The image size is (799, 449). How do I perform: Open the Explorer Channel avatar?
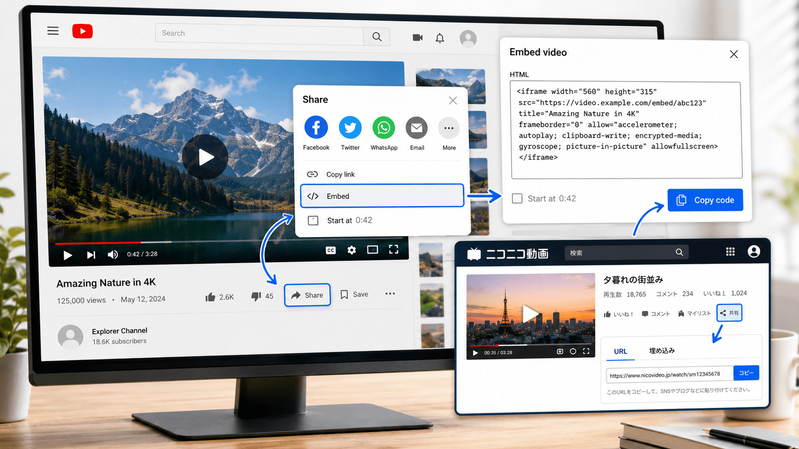[70, 337]
